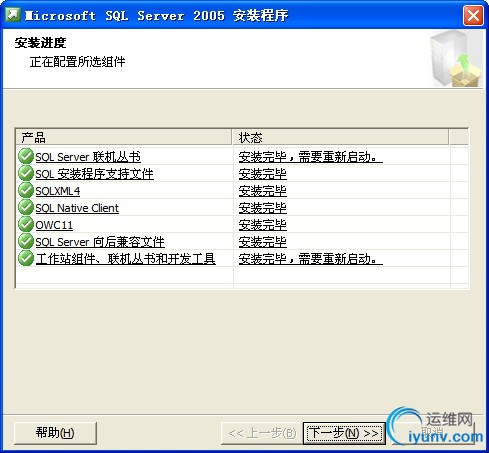Click green check icon beside SQL 安装程序支持文件
Image resolution: width=489 pixels, height=453 pixels.
(x=26, y=173)
